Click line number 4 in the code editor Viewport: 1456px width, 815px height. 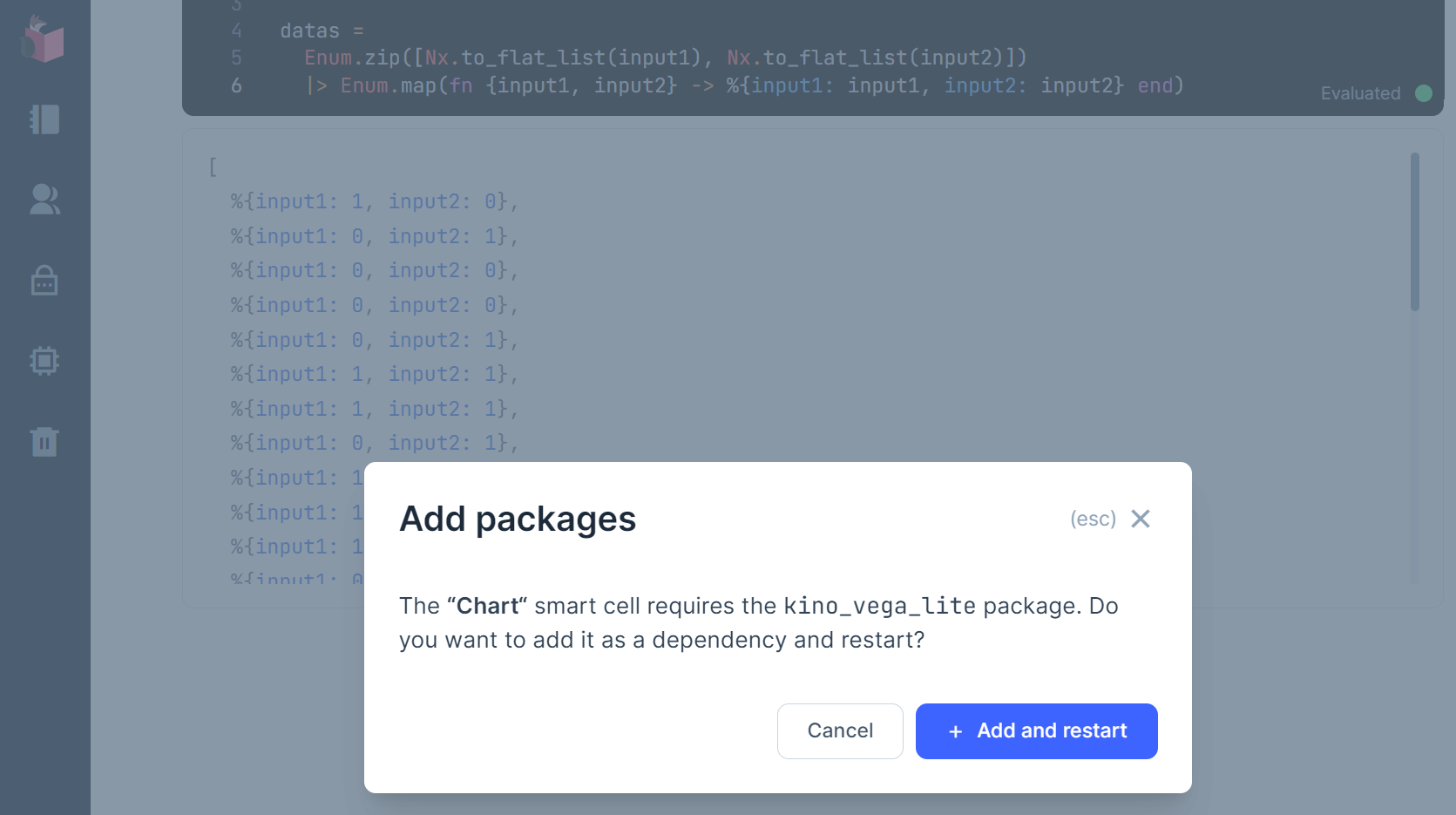tap(236, 31)
